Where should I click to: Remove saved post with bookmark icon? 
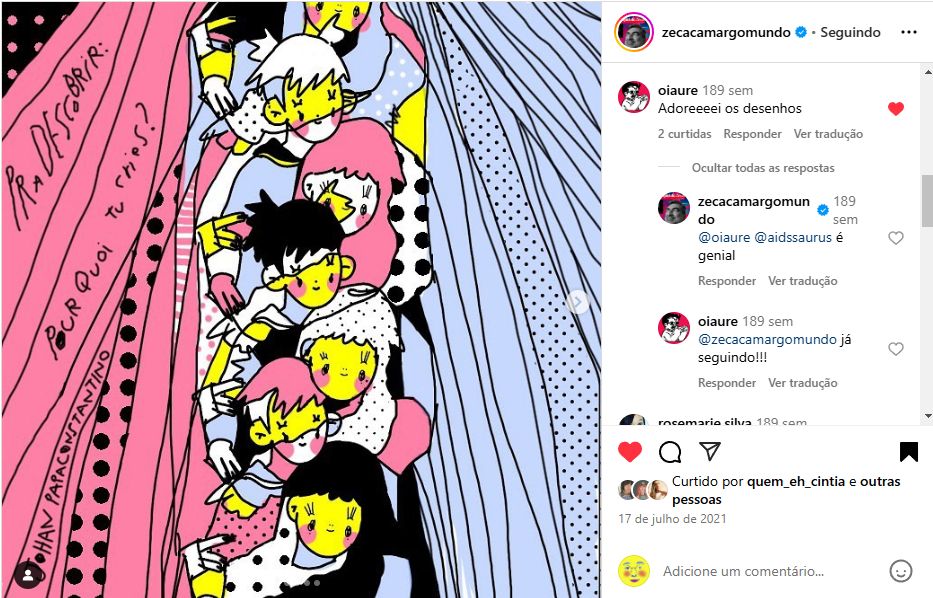click(909, 452)
